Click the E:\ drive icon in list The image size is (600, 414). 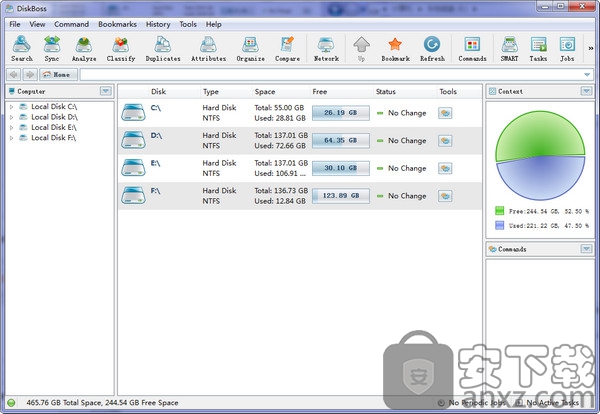pyautogui.click(x=133, y=168)
